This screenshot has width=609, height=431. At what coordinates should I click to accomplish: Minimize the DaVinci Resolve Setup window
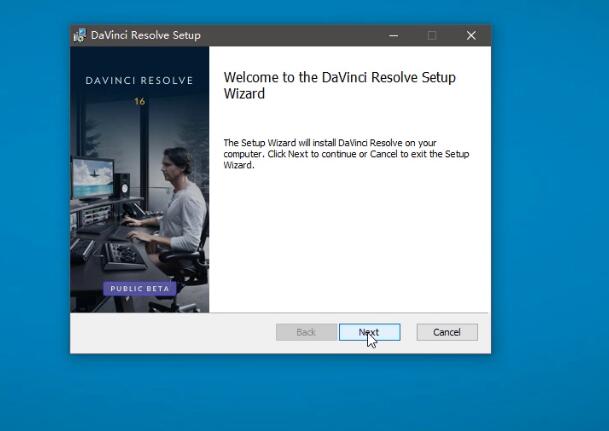[x=393, y=36]
